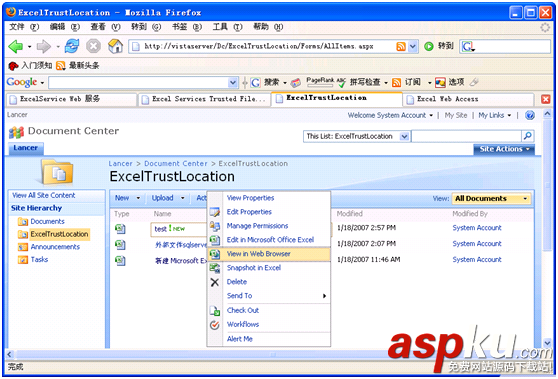Screen dimensions: 558x379
Task: Open SharePoint help question mark icon
Action: coord(530,115)
